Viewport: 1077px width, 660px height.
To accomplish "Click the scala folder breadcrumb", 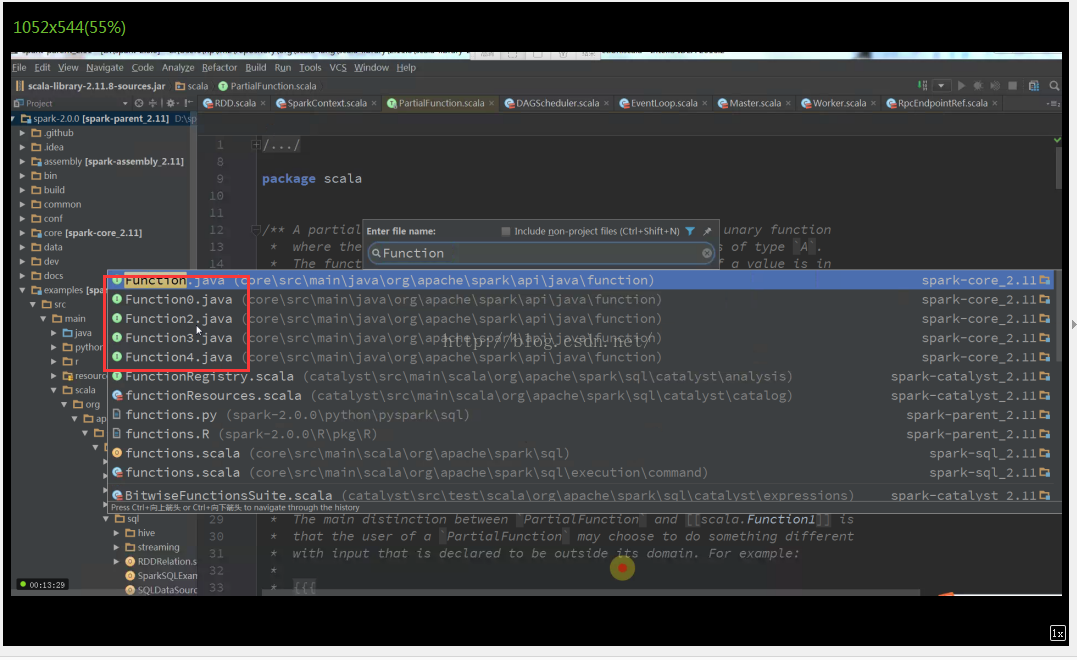I will [x=192, y=86].
